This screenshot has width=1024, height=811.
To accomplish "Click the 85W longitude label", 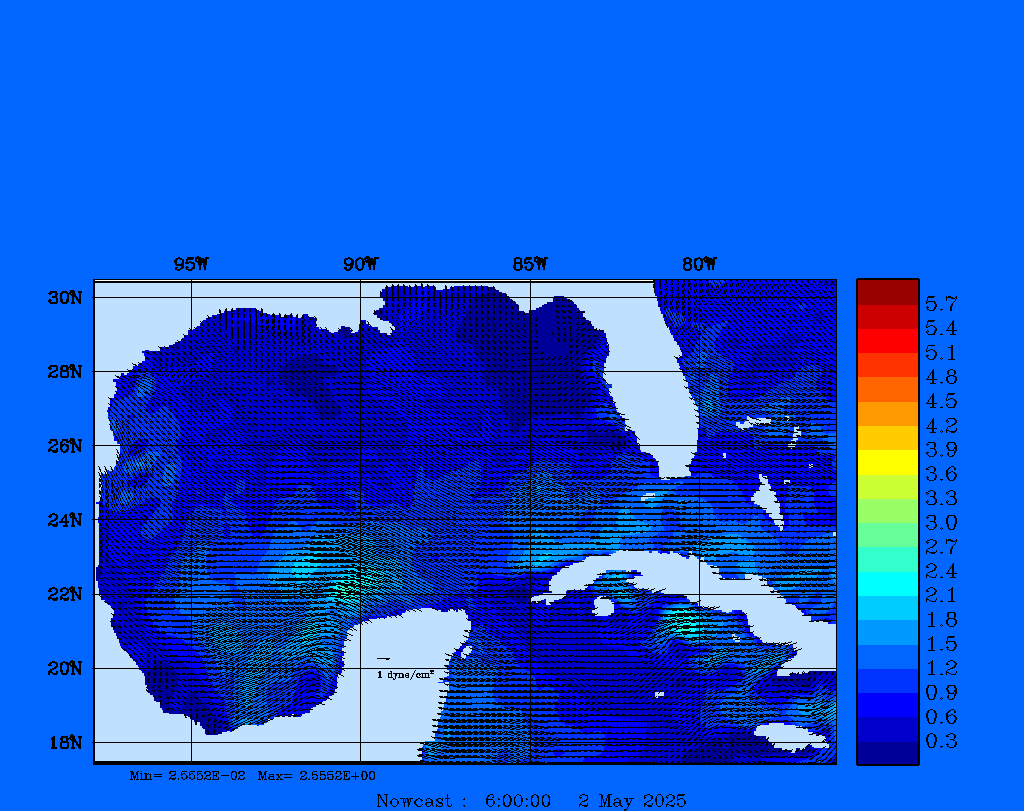I will click(x=530, y=265).
